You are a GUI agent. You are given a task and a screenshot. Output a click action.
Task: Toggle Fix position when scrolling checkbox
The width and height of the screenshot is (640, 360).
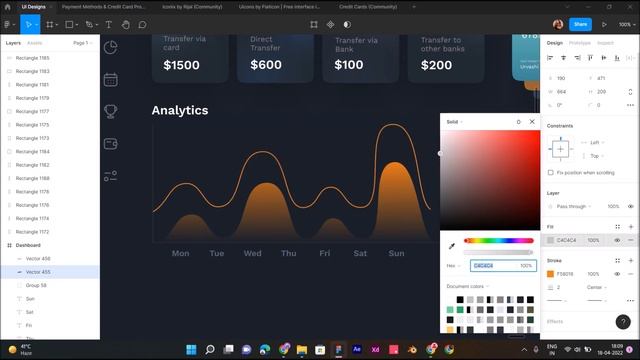(x=551, y=173)
